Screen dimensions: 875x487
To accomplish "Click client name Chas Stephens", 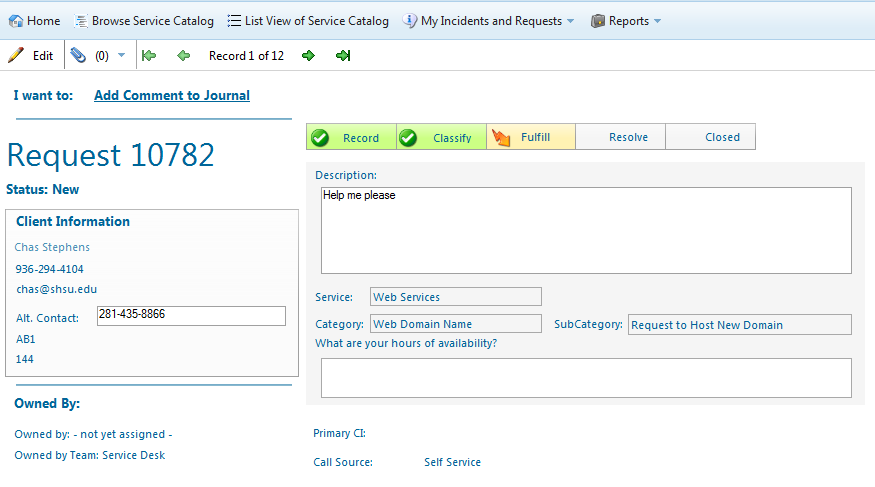I will click(52, 247).
